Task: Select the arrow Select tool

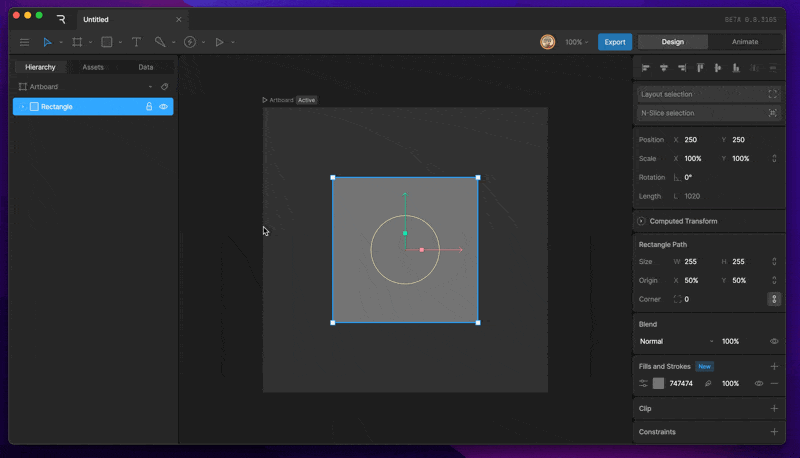Action: coord(47,42)
